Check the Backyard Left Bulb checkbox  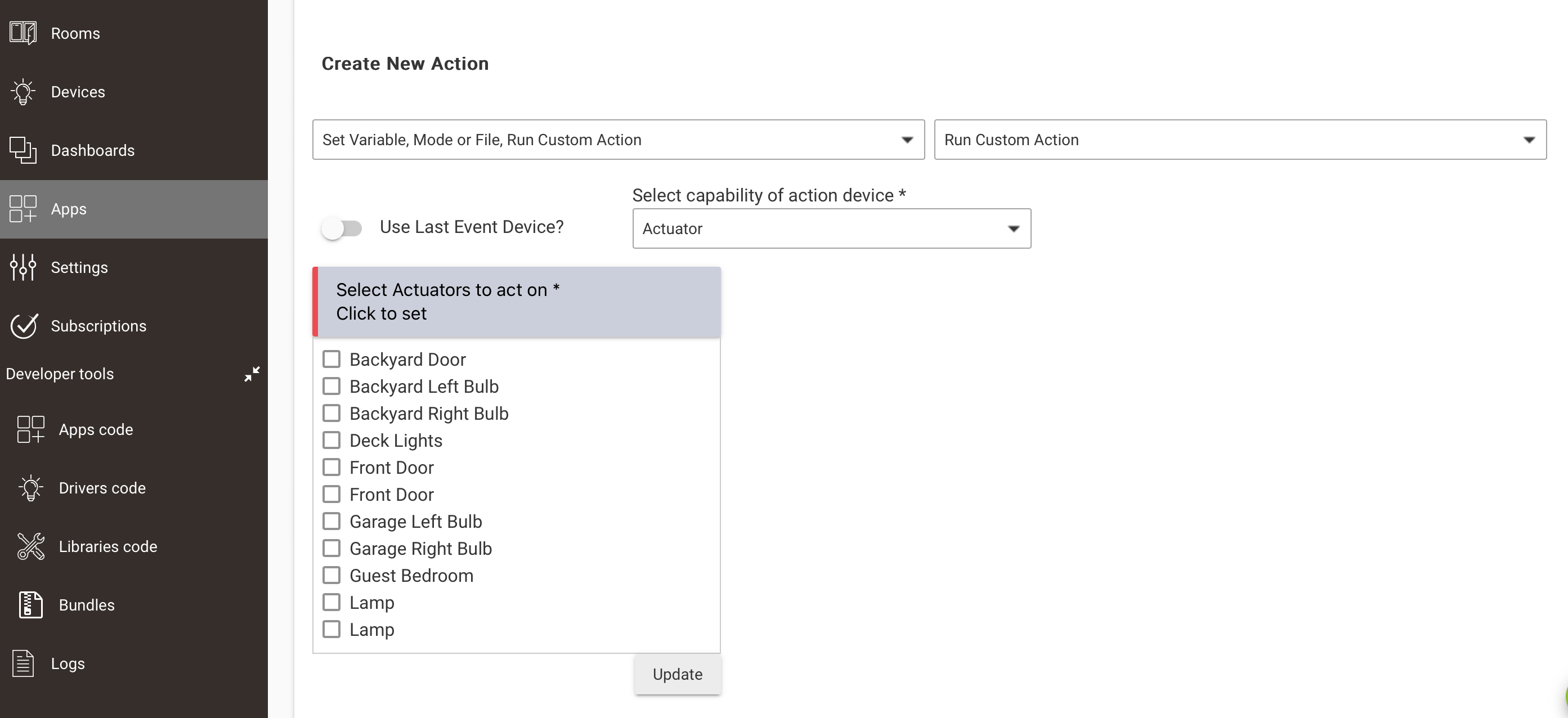point(331,386)
